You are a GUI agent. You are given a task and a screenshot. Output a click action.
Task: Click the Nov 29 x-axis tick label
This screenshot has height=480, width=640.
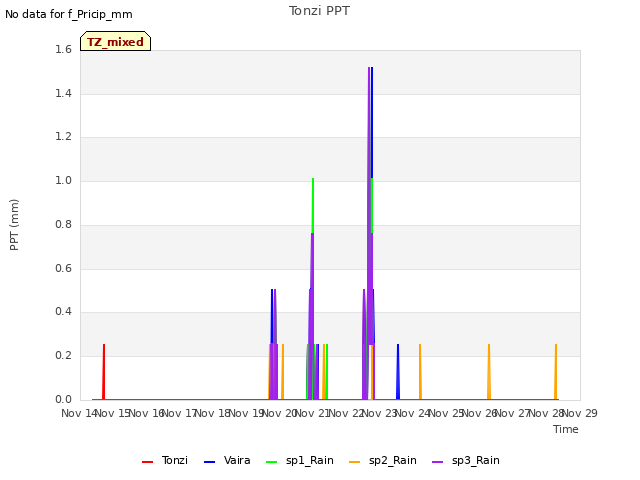coord(580,413)
